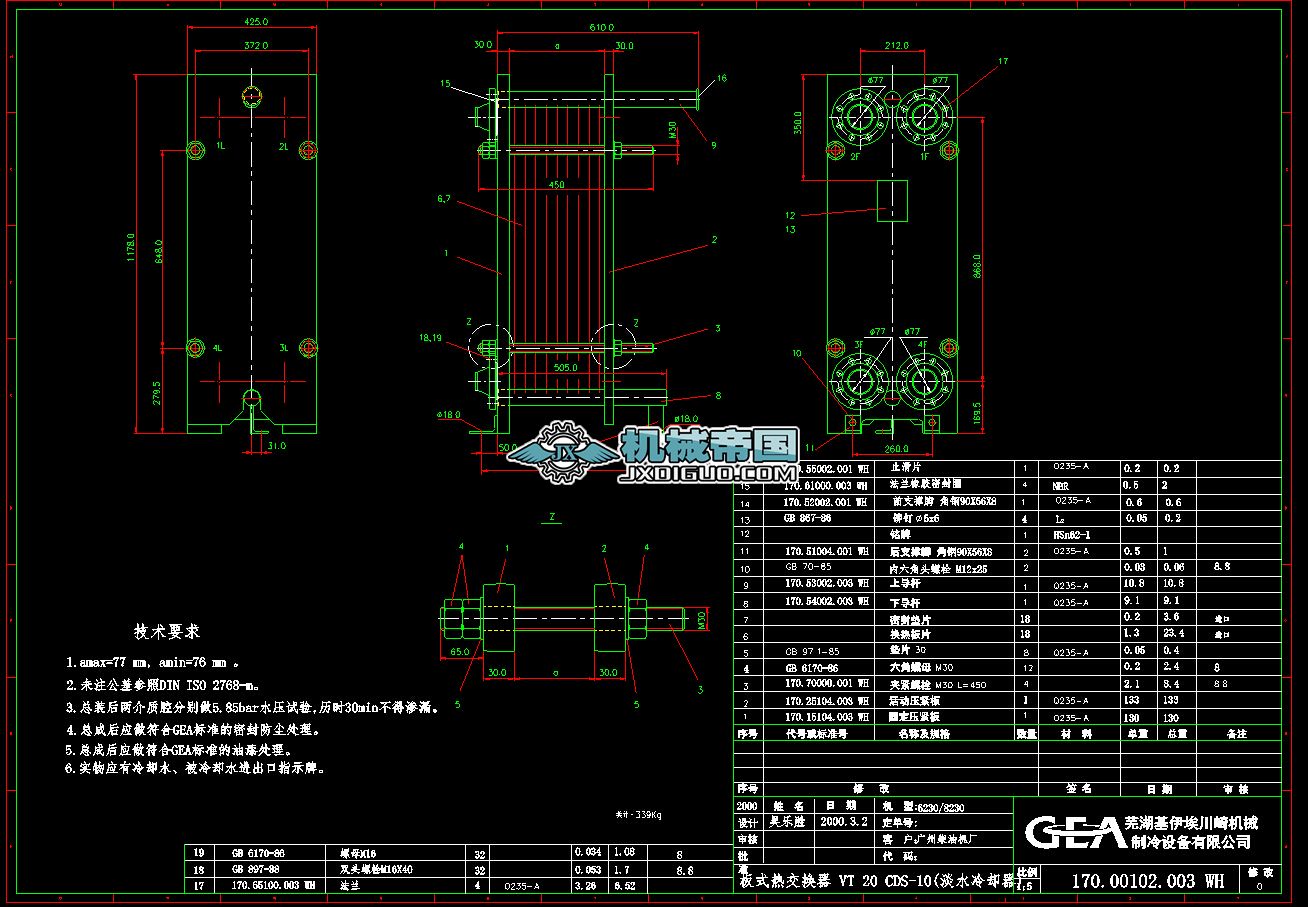Screen dimensions: 1308x907
Task: Click the weight value '10.8' in 单重 column
Action: (1133, 583)
